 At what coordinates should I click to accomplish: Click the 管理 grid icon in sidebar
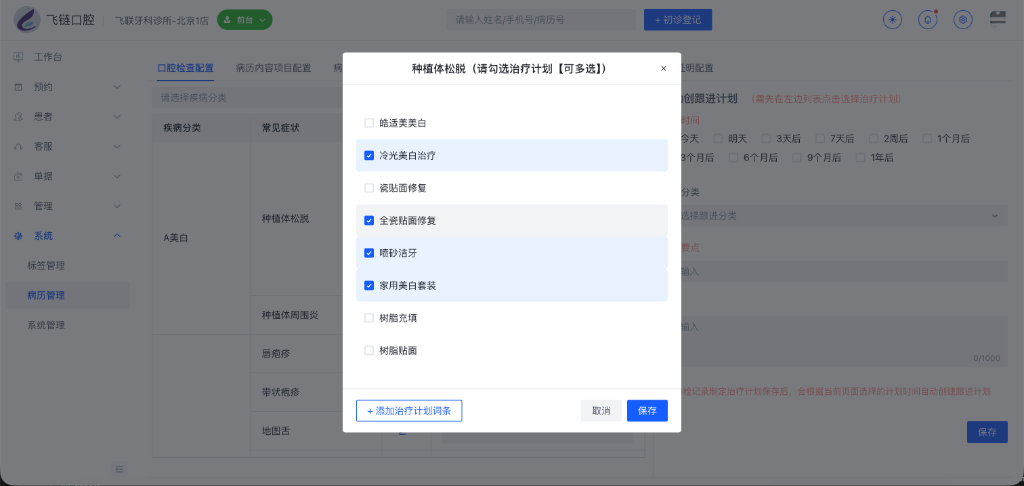coord(18,206)
